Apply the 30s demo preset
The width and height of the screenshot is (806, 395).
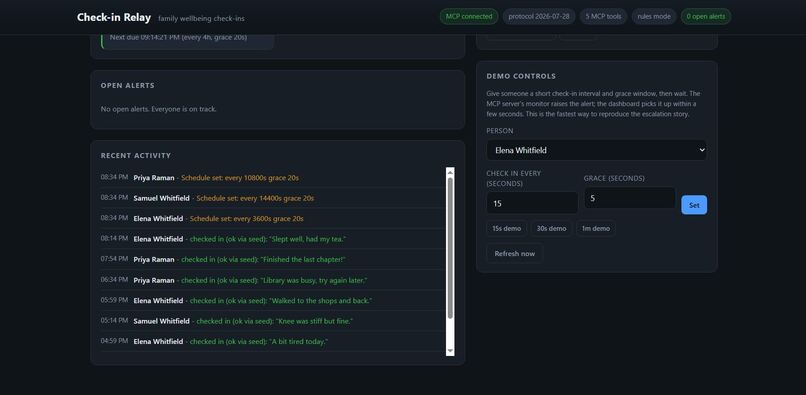pyautogui.click(x=551, y=228)
